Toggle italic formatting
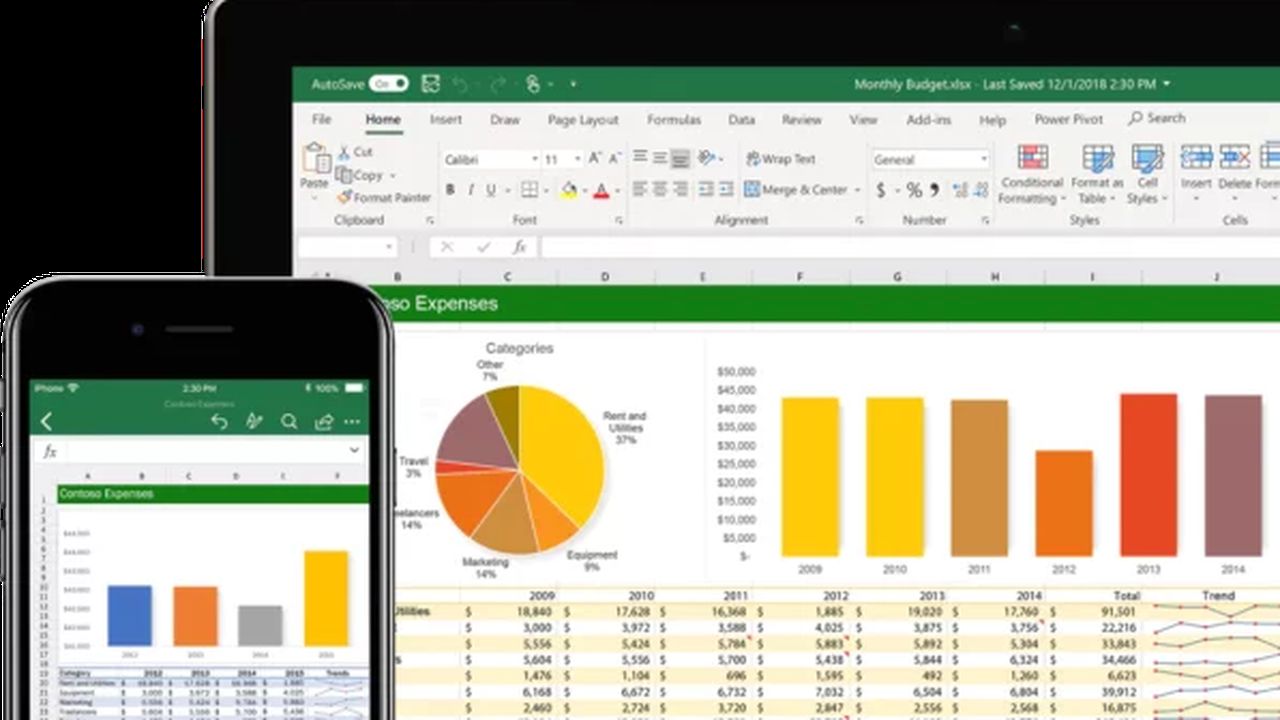This screenshot has height=720, width=1280. click(471, 189)
